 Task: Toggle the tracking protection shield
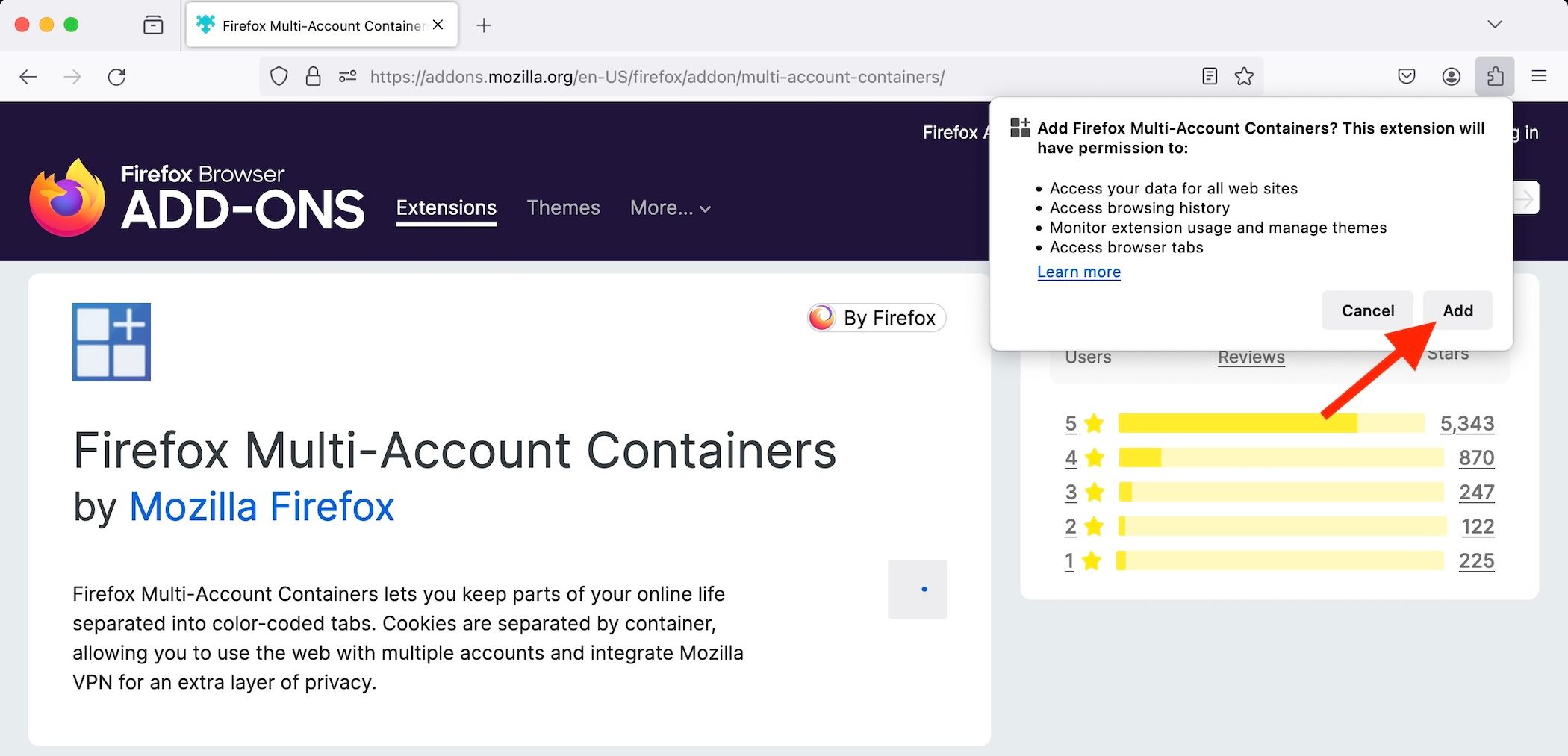click(x=278, y=76)
